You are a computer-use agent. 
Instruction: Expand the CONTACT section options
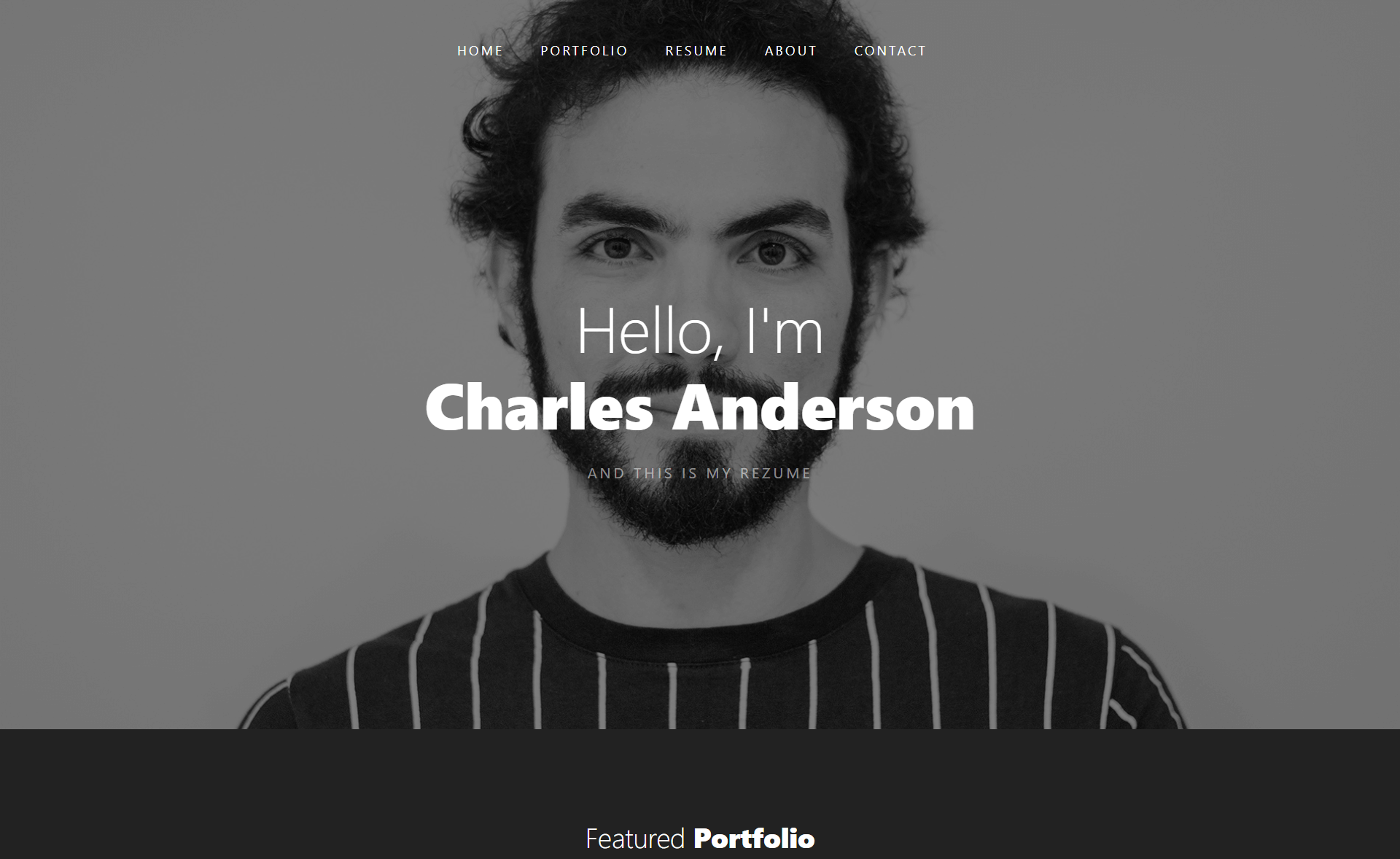click(x=889, y=49)
